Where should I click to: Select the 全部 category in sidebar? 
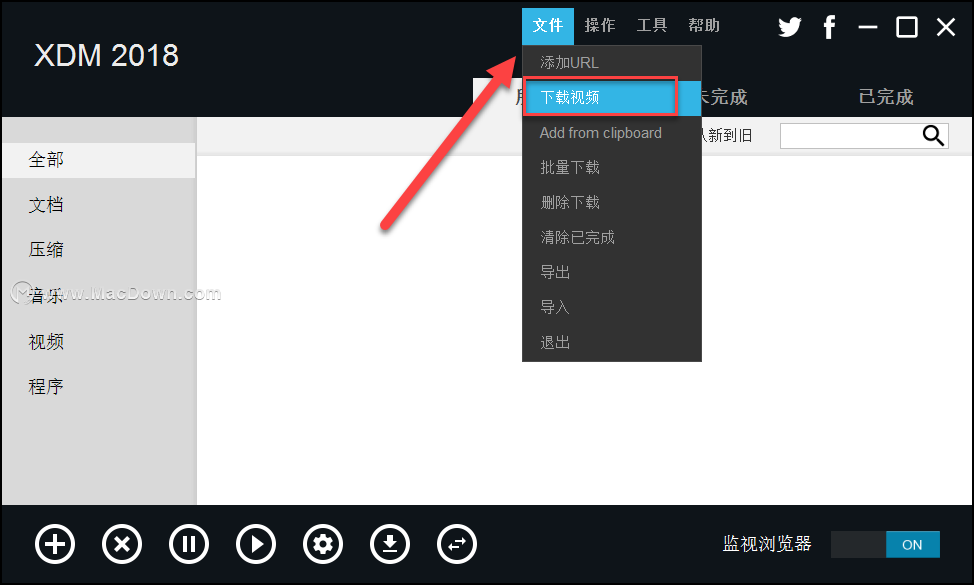(x=99, y=160)
